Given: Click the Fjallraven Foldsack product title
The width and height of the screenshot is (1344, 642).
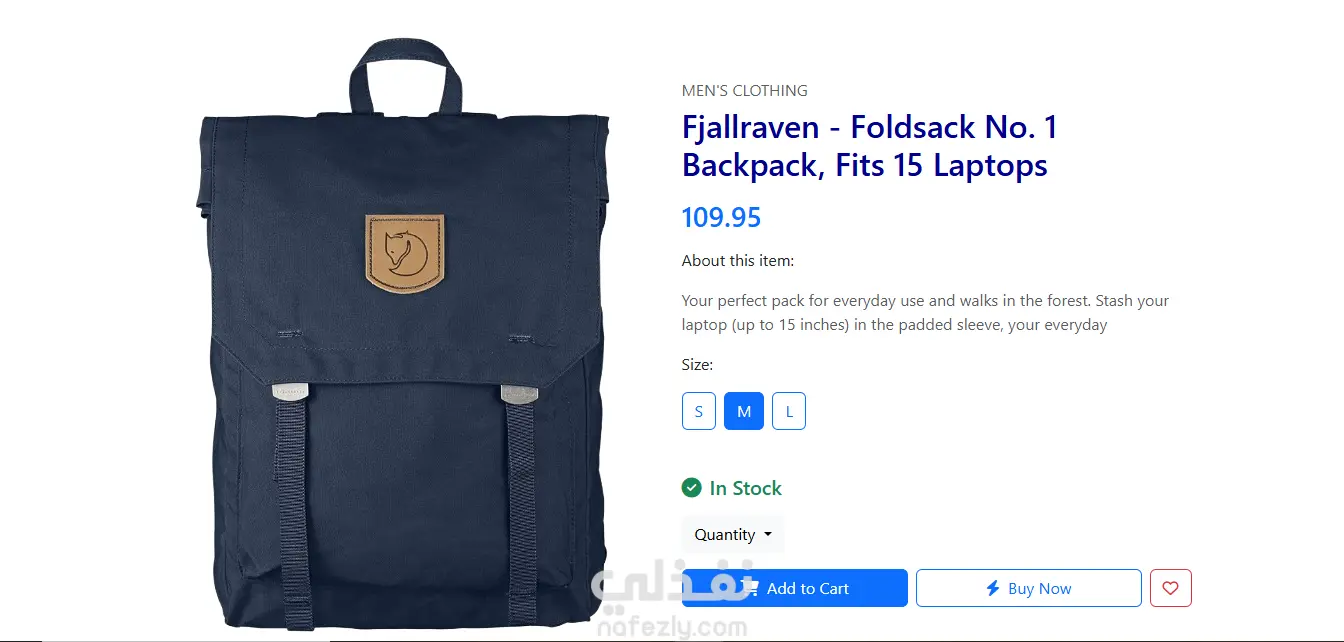Looking at the screenshot, I should click(x=870, y=146).
